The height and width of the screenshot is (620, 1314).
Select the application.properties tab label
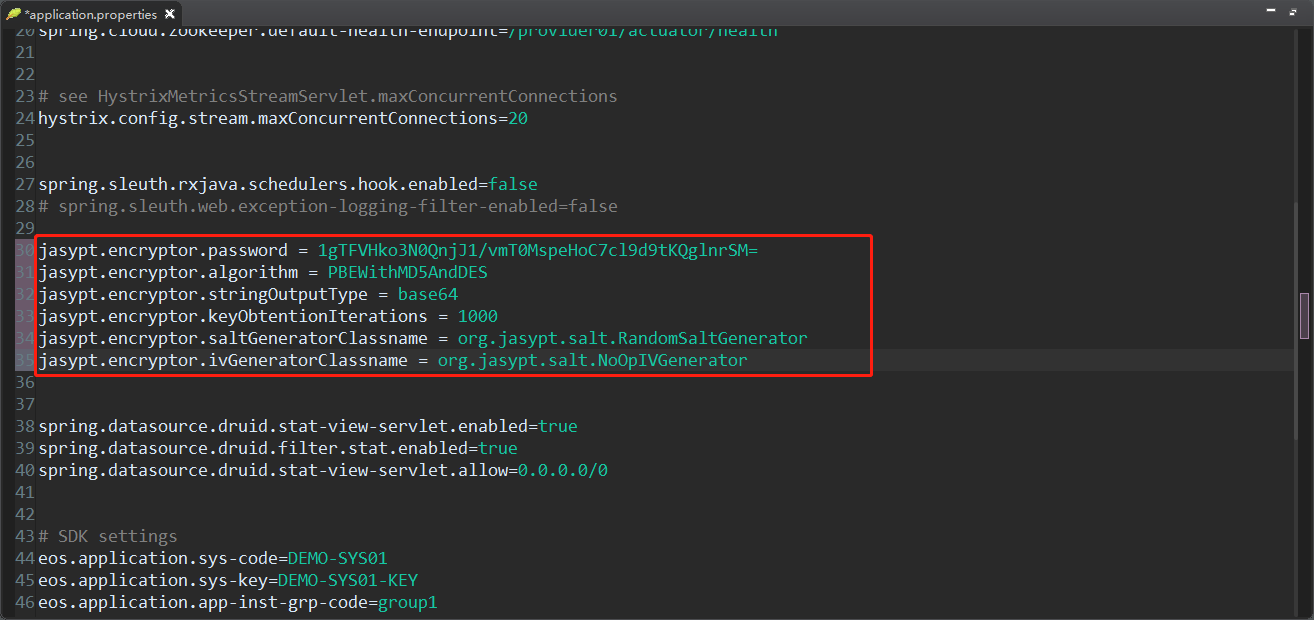(92, 14)
